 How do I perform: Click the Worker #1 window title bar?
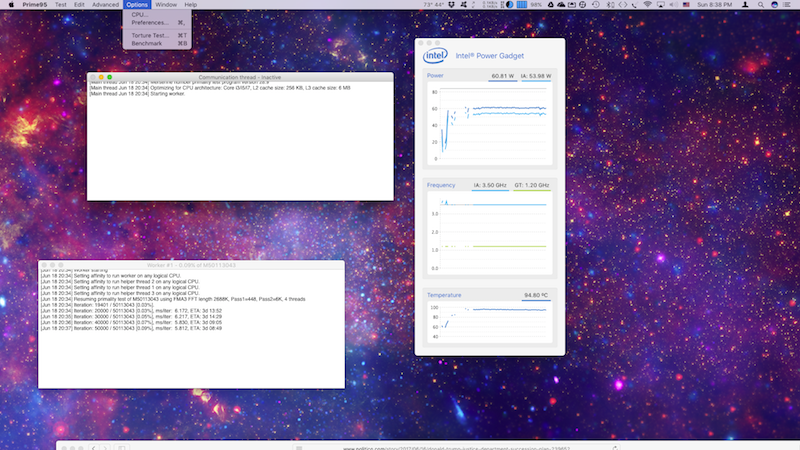[x=191, y=265]
